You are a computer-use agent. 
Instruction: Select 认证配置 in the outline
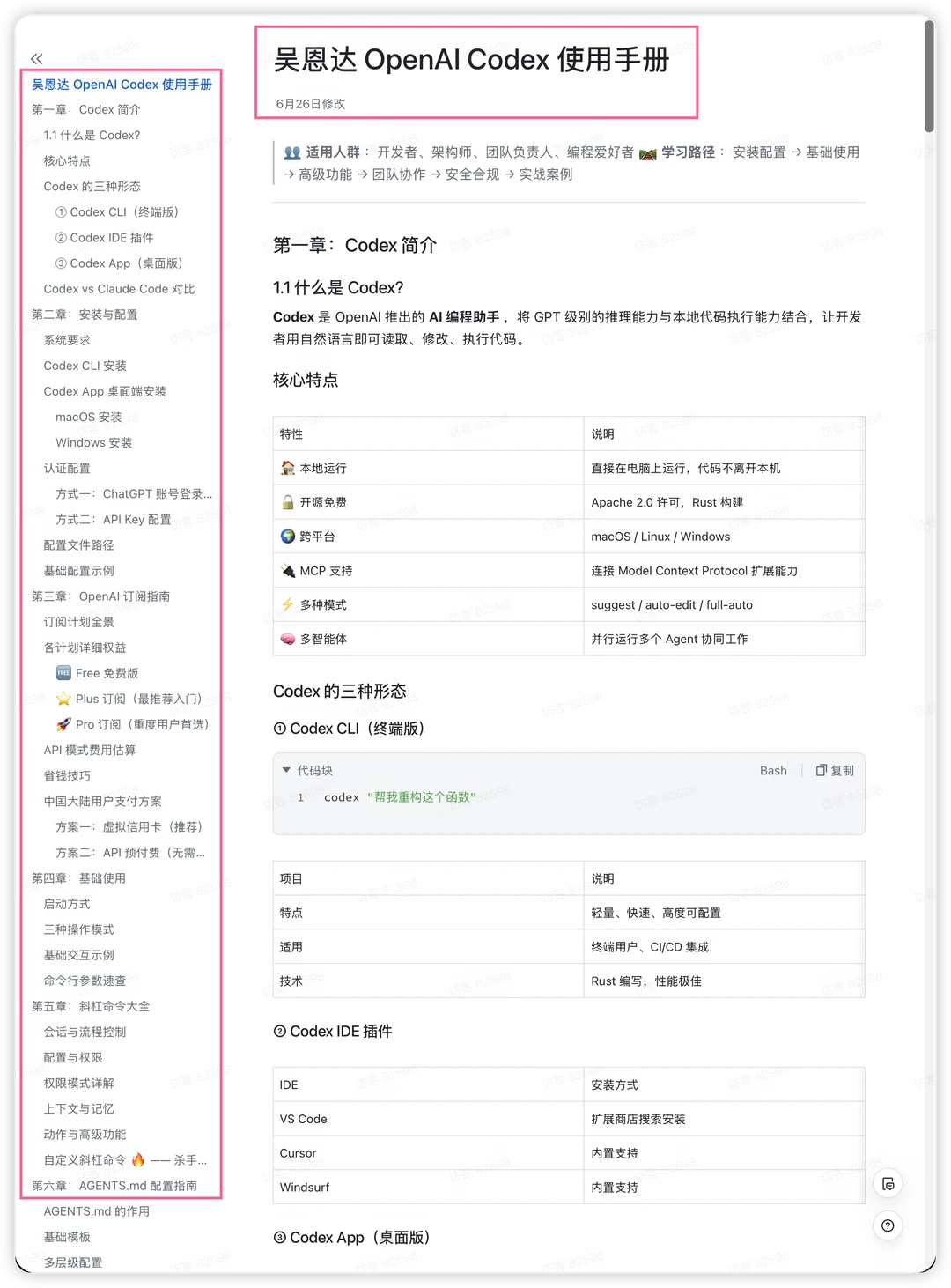[x=67, y=468]
